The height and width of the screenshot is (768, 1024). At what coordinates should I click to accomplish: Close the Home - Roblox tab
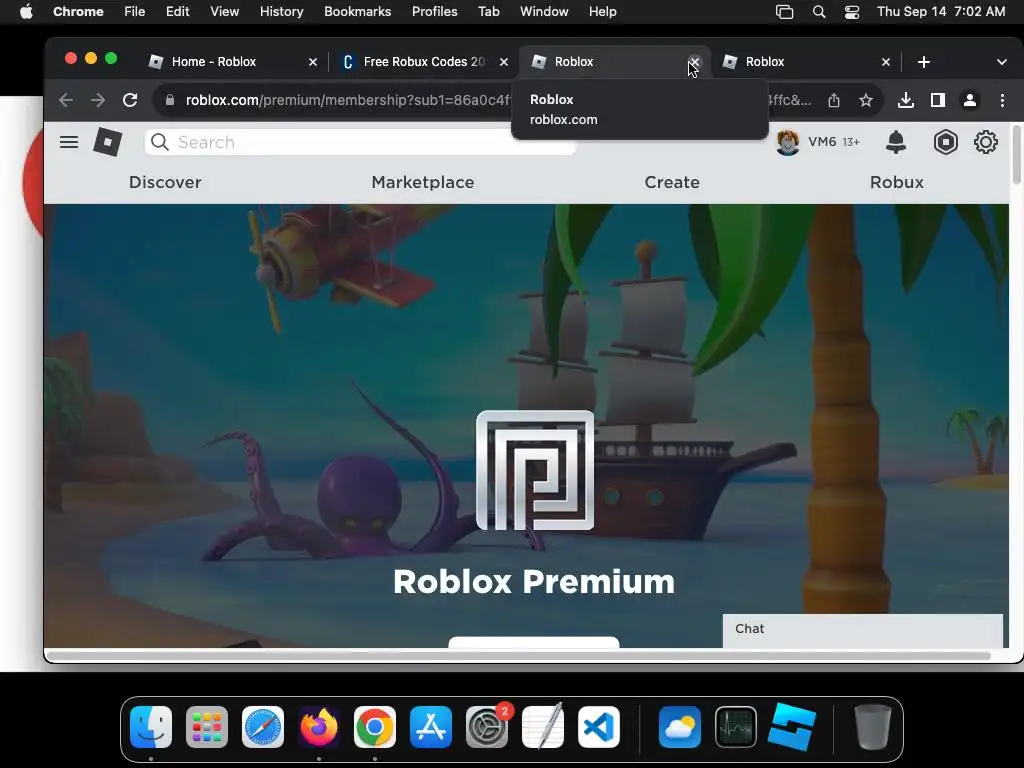point(312,62)
